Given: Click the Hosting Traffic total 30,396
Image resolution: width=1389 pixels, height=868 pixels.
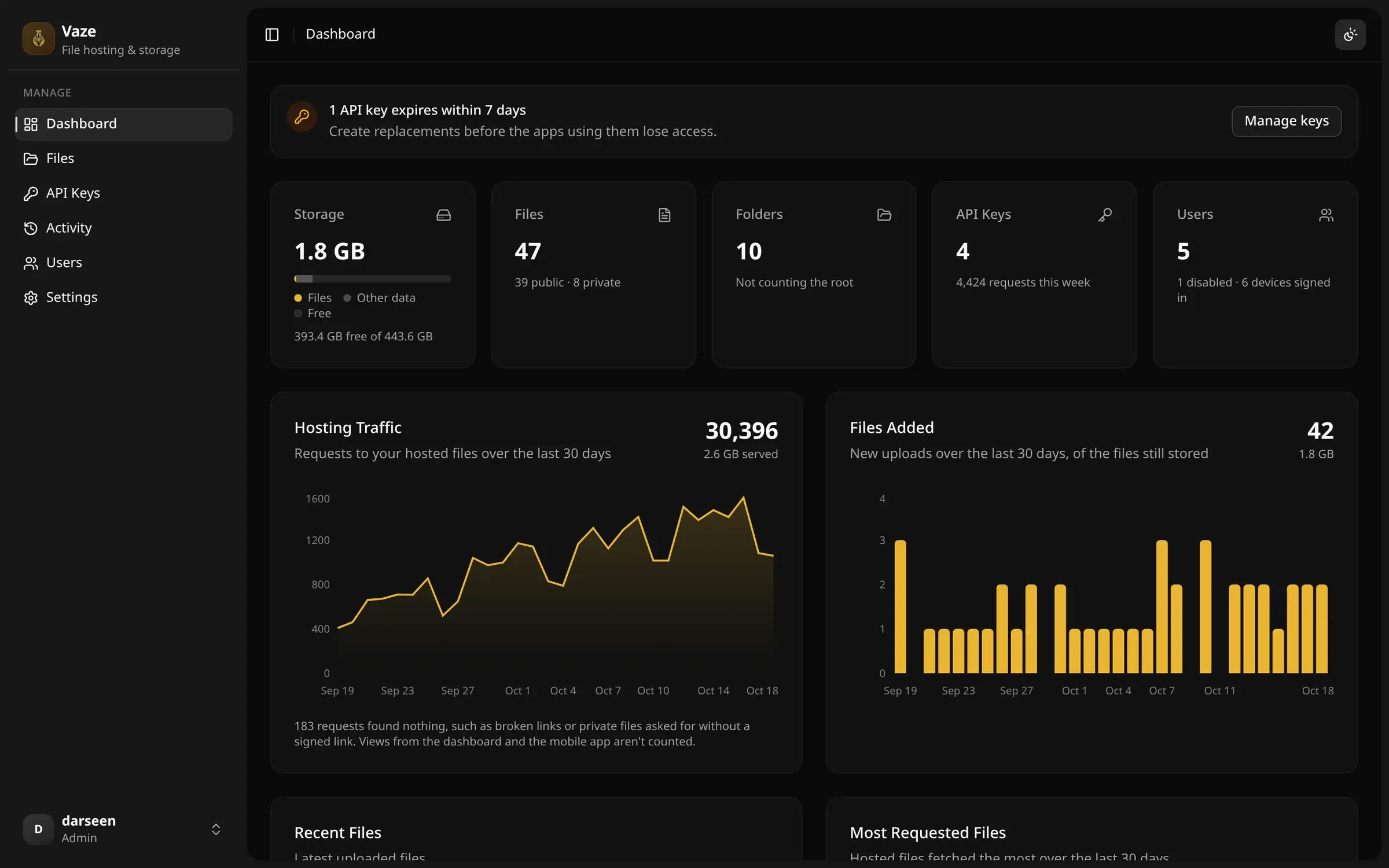Looking at the screenshot, I should click(x=741, y=431).
